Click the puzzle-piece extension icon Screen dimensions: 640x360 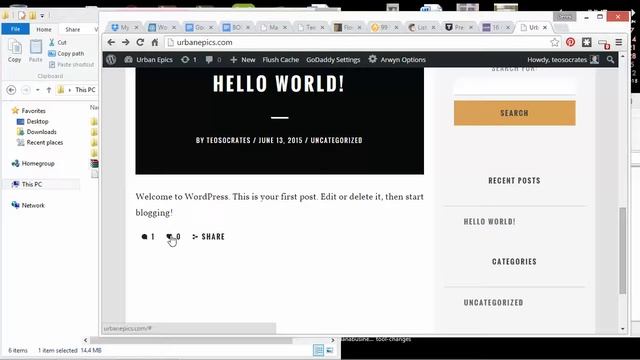(587, 42)
